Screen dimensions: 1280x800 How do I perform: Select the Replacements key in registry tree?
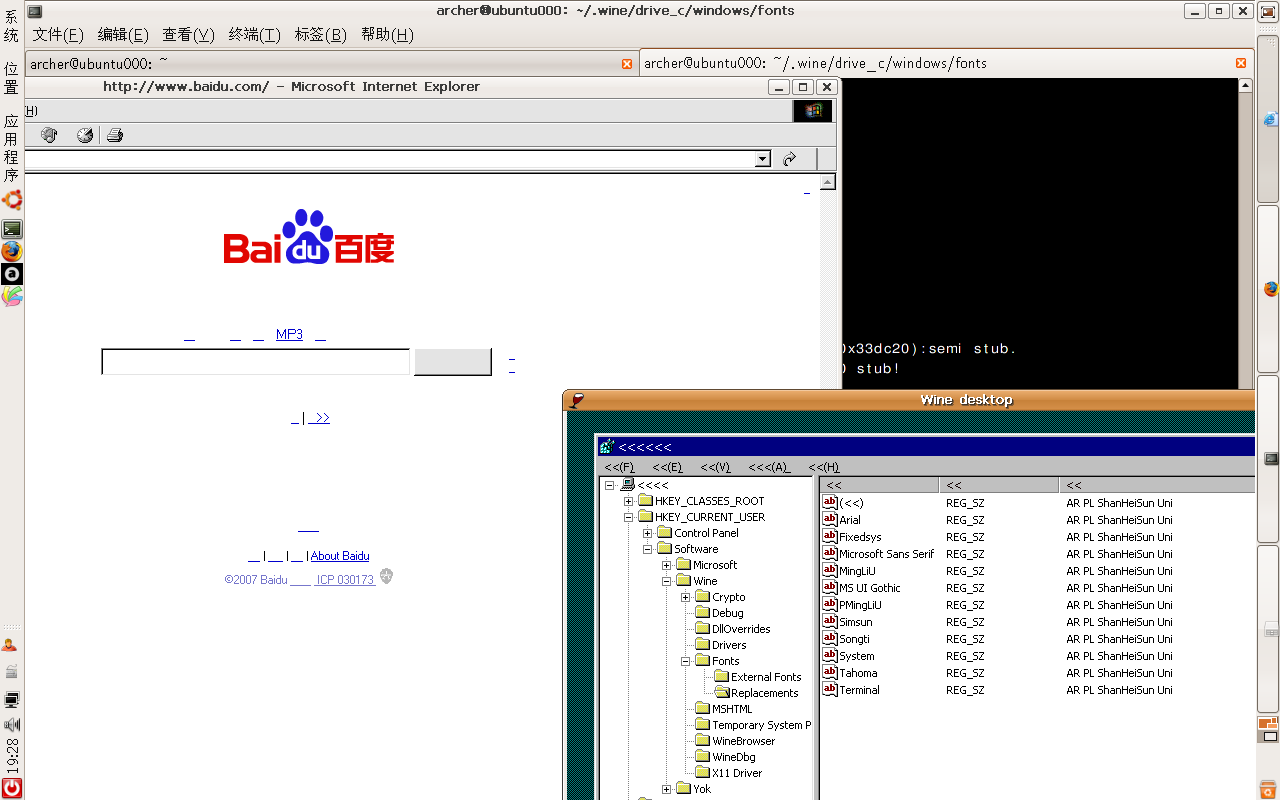tap(764, 693)
